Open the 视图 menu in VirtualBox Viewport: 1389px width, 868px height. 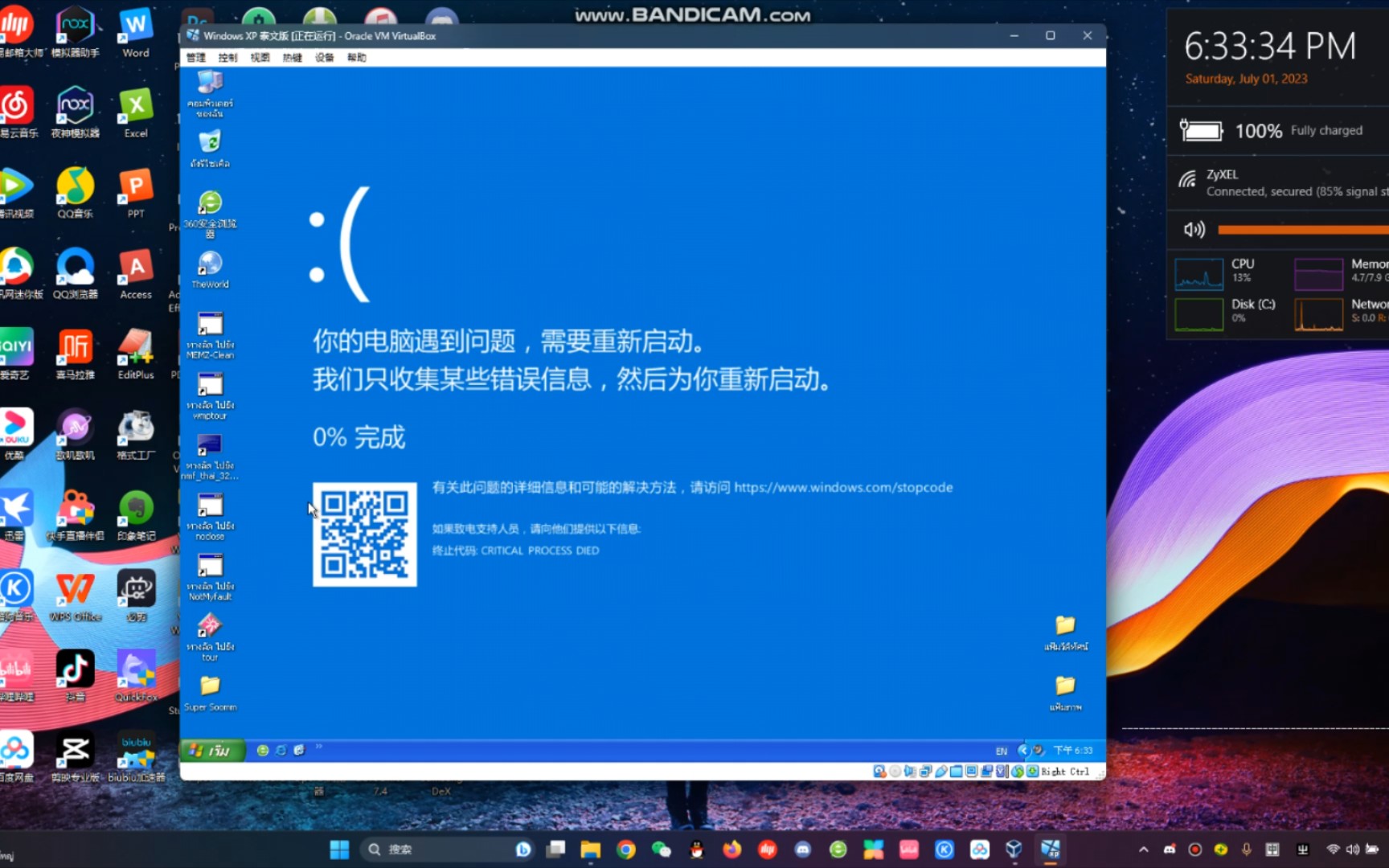(260, 58)
